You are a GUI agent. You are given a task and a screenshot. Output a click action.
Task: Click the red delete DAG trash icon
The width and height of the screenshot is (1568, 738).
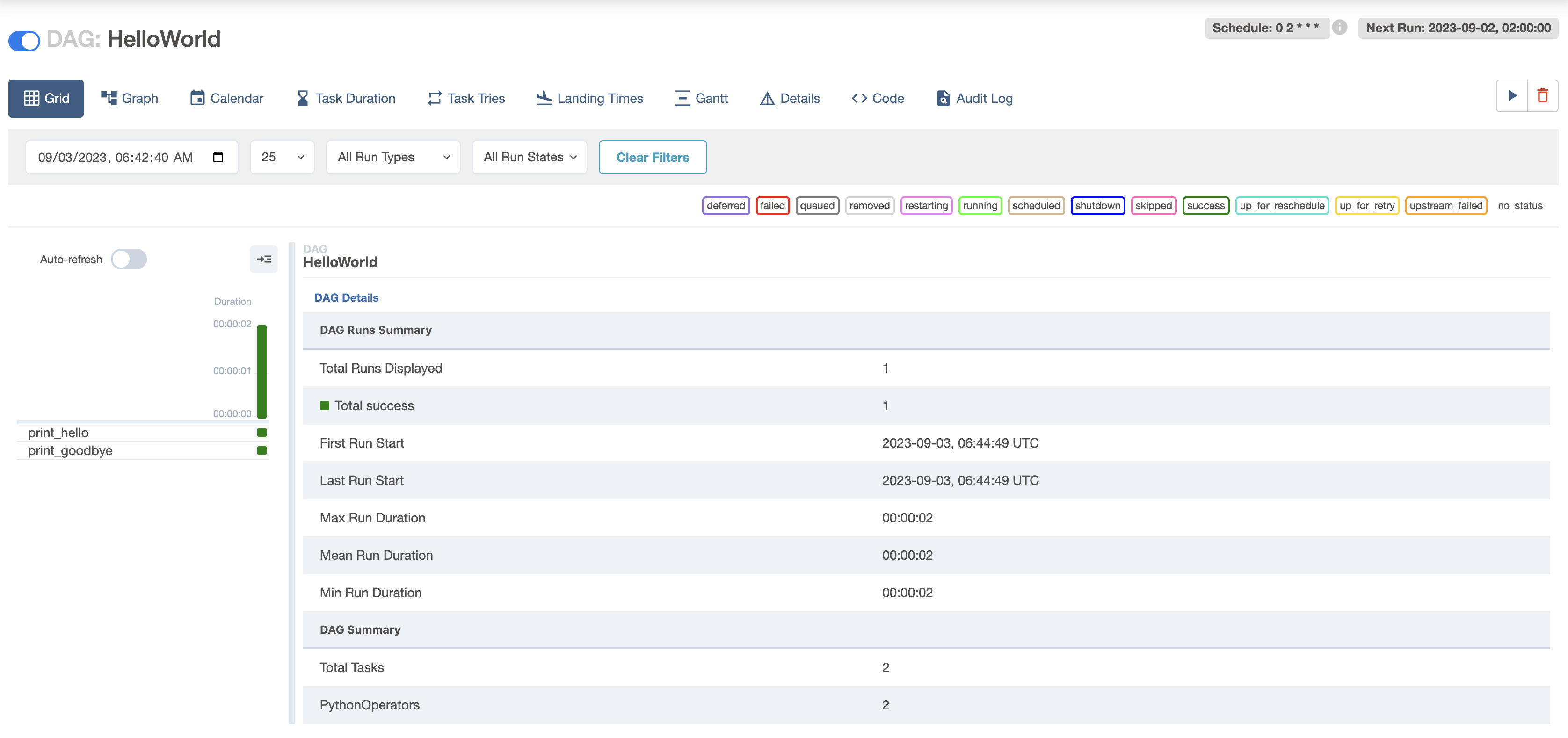(1542, 96)
